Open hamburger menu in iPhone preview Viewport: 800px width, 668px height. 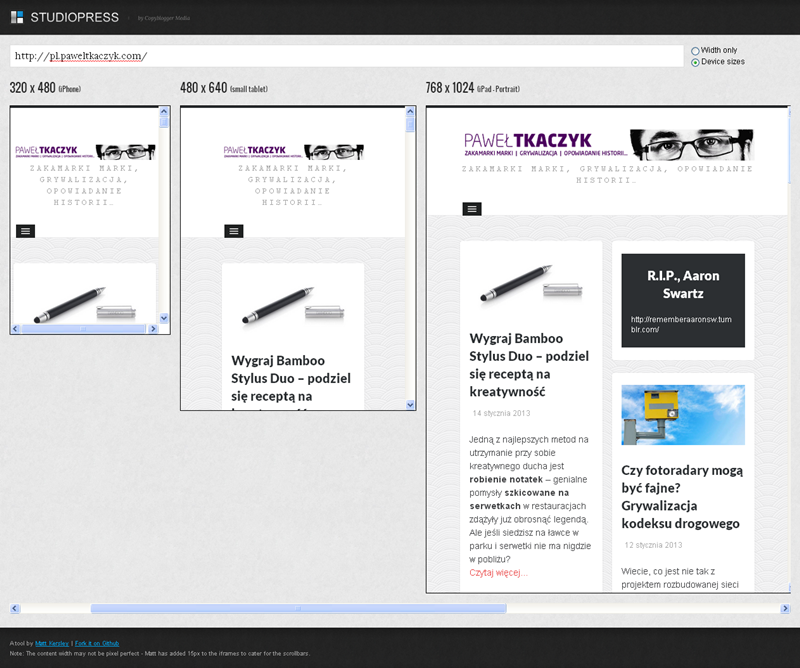point(26,231)
